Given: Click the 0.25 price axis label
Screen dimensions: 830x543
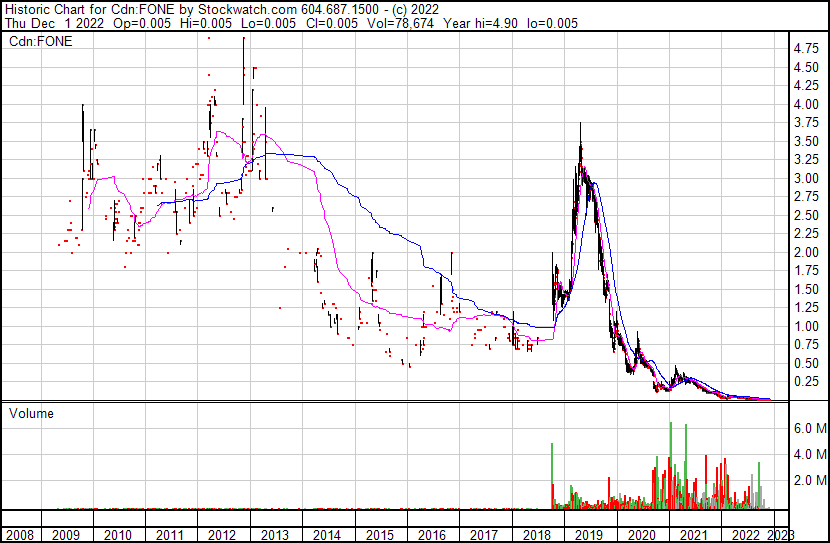Looking at the screenshot, I should pos(806,382).
